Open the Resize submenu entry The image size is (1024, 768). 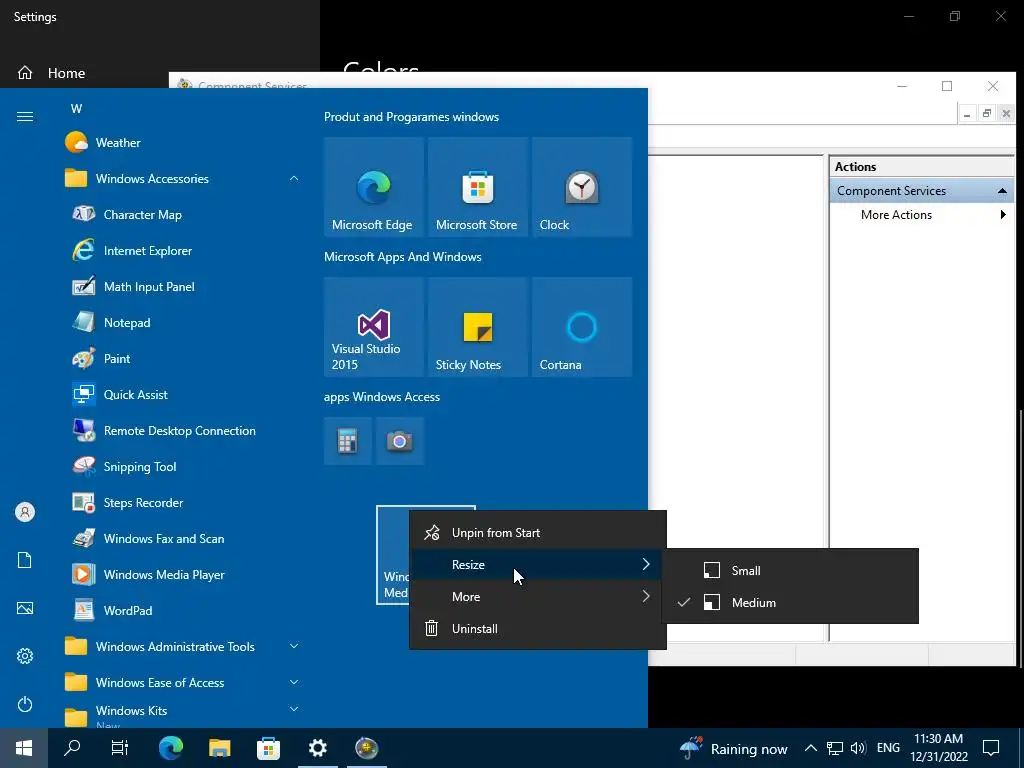537,564
